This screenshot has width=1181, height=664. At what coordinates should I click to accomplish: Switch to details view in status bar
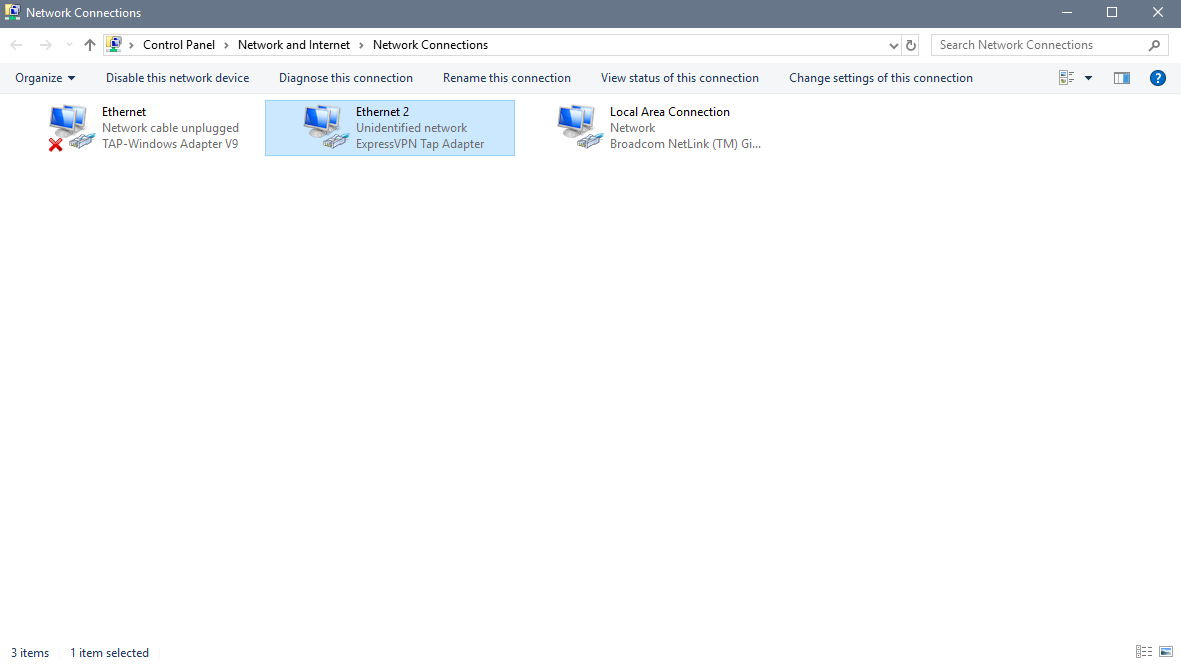1143,652
